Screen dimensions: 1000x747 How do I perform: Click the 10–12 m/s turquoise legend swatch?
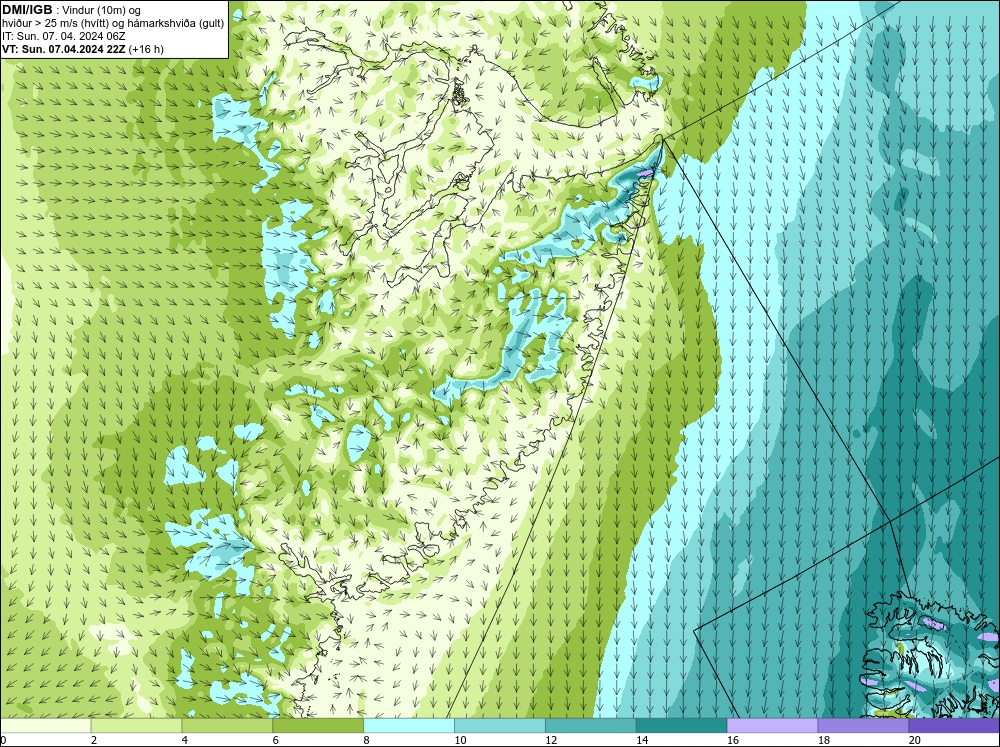click(x=500, y=726)
